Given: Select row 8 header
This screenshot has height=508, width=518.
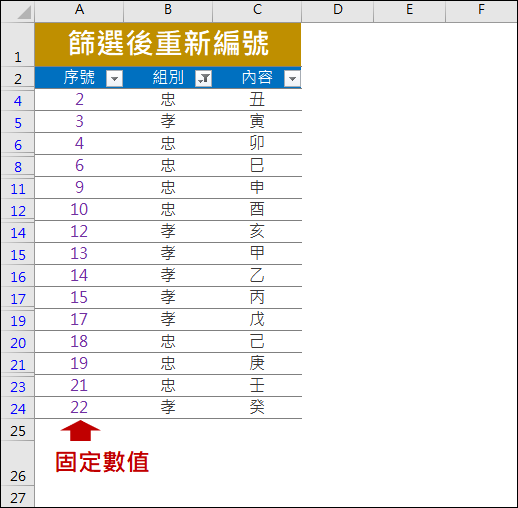Looking at the screenshot, I should [18, 166].
